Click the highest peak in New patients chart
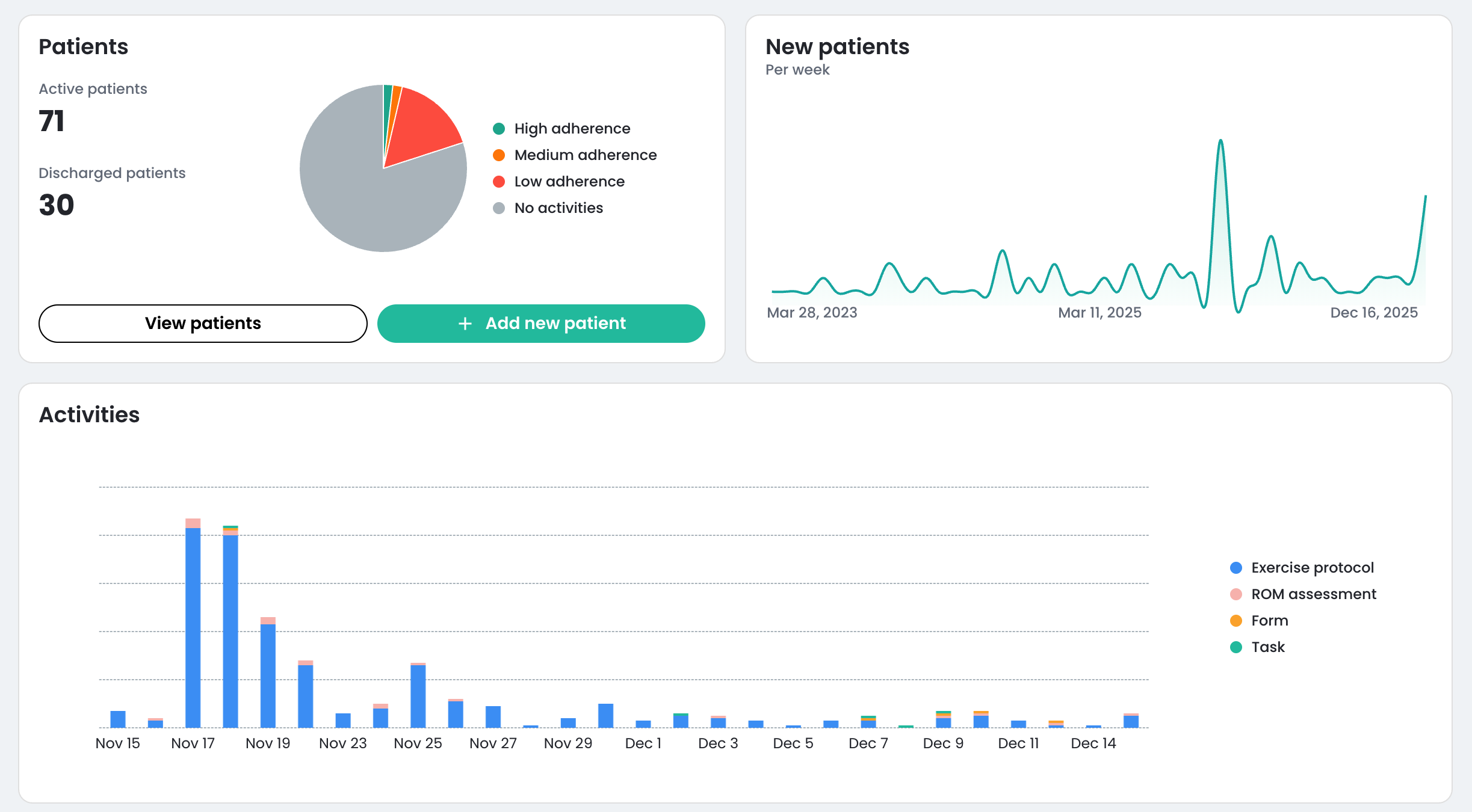This screenshot has height=812, width=1472. [x=1220, y=142]
